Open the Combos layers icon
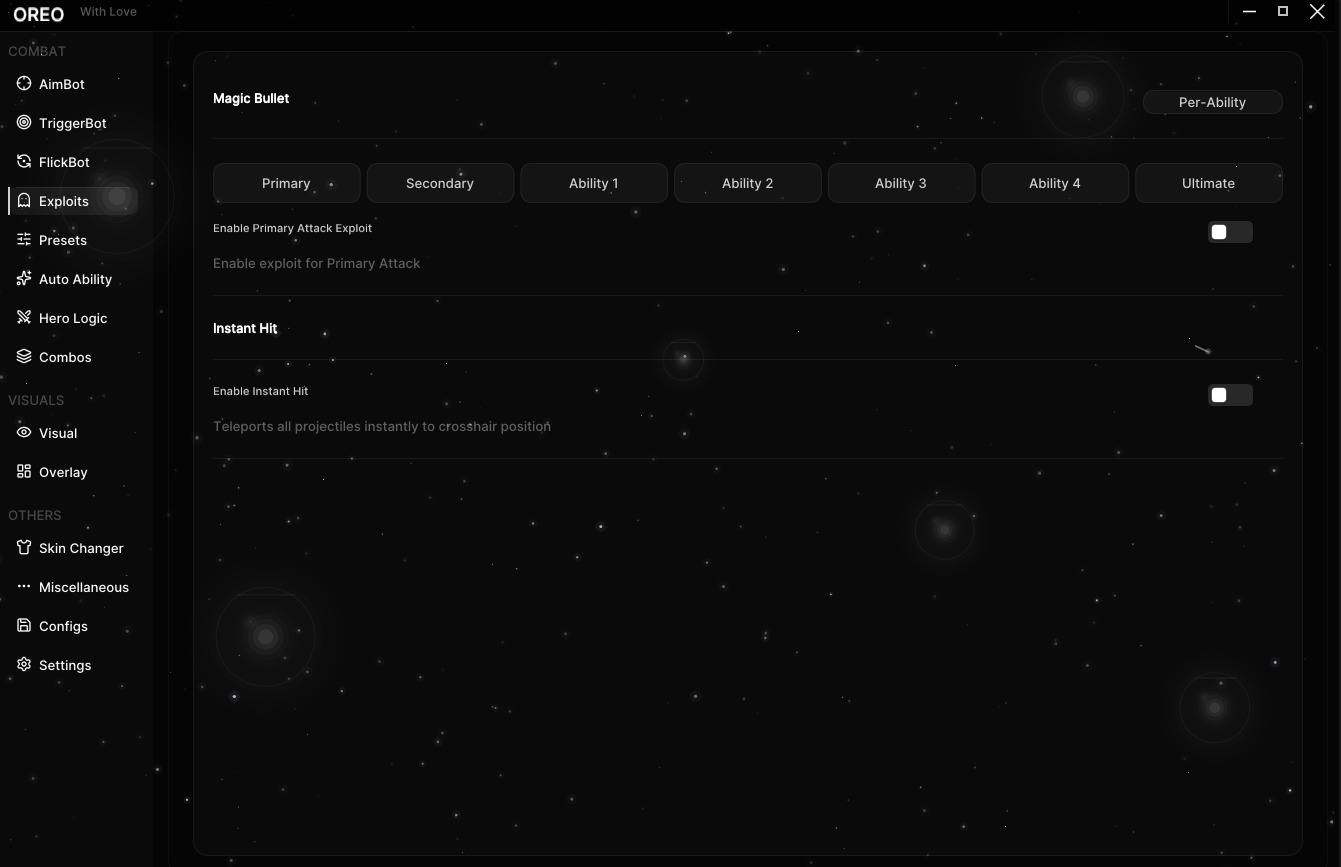 (x=24, y=357)
